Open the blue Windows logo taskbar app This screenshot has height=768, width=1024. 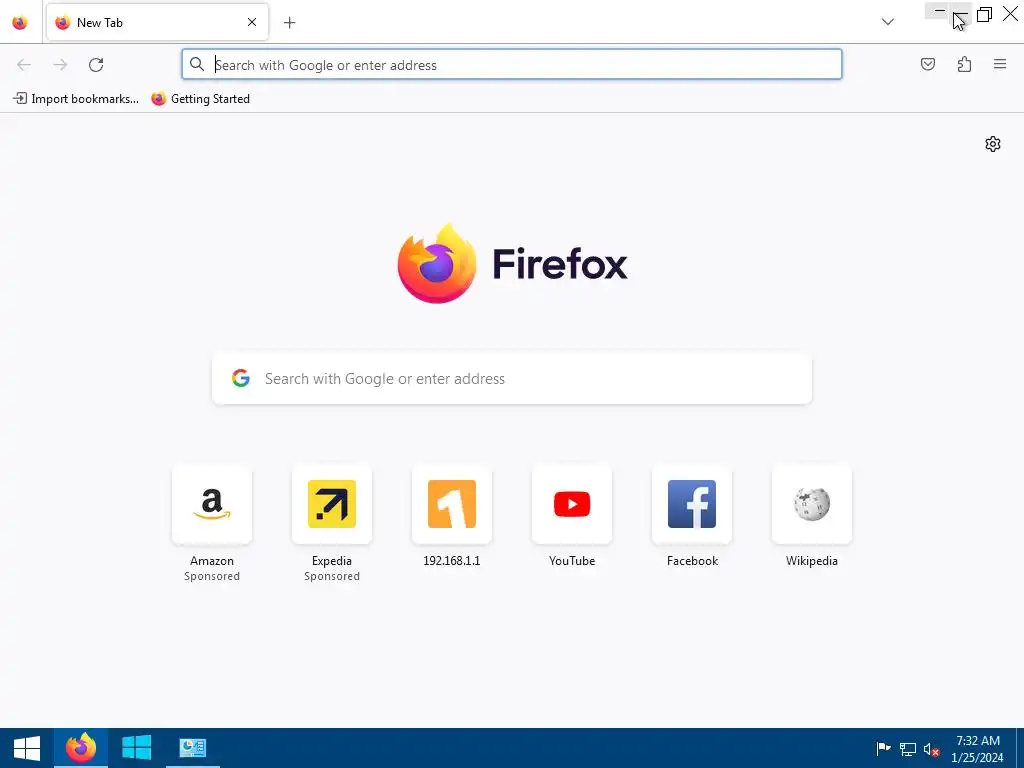(136, 748)
